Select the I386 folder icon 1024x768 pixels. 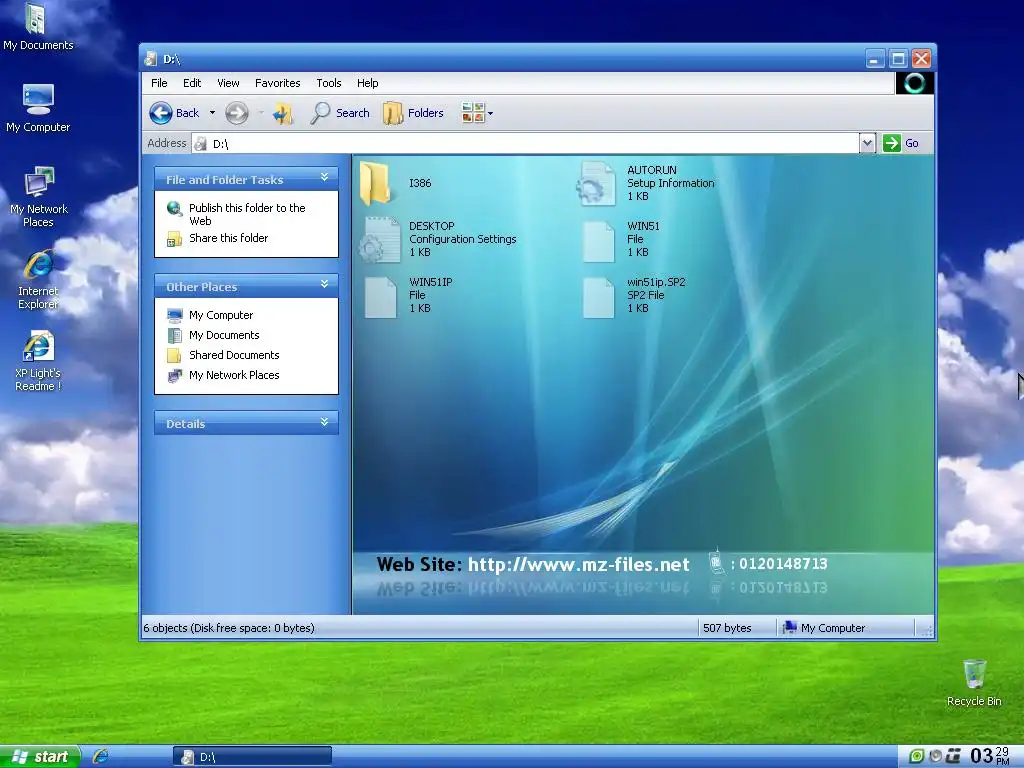(376, 184)
